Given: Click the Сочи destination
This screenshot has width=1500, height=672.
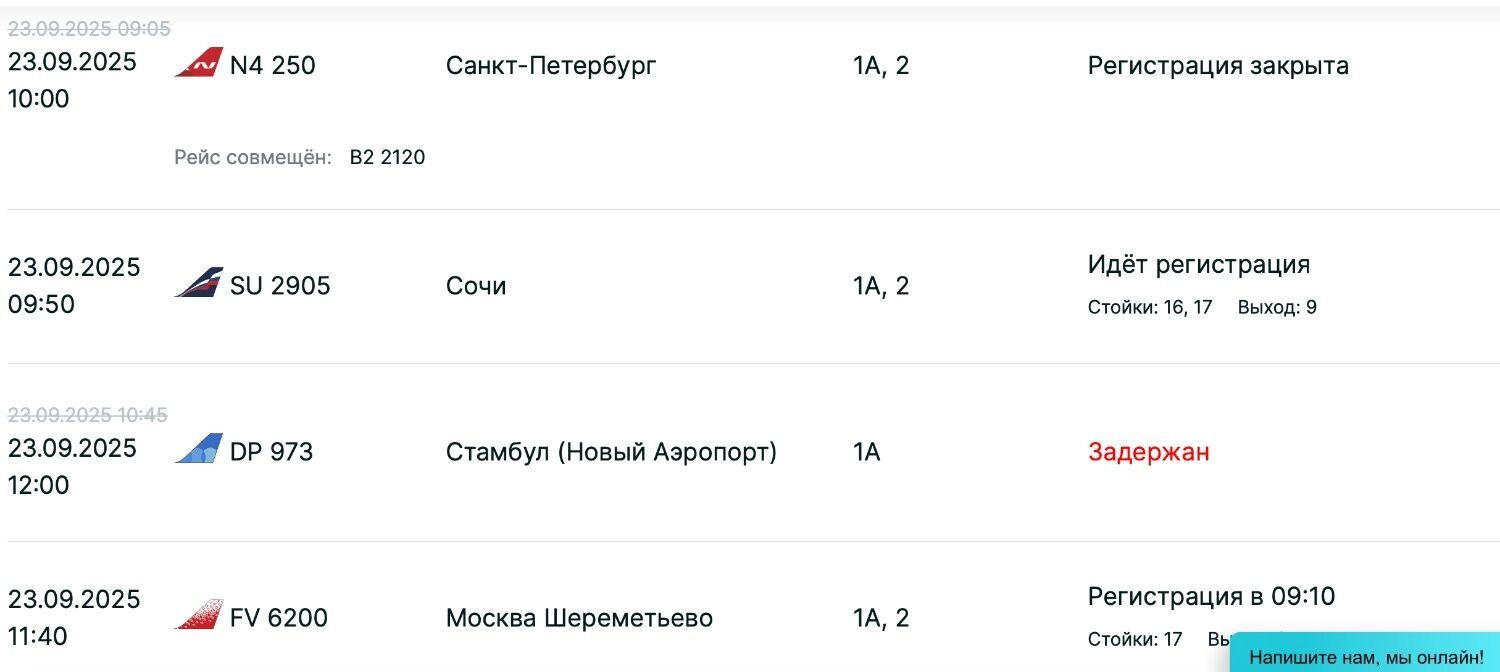Looking at the screenshot, I should click(x=476, y=286).
